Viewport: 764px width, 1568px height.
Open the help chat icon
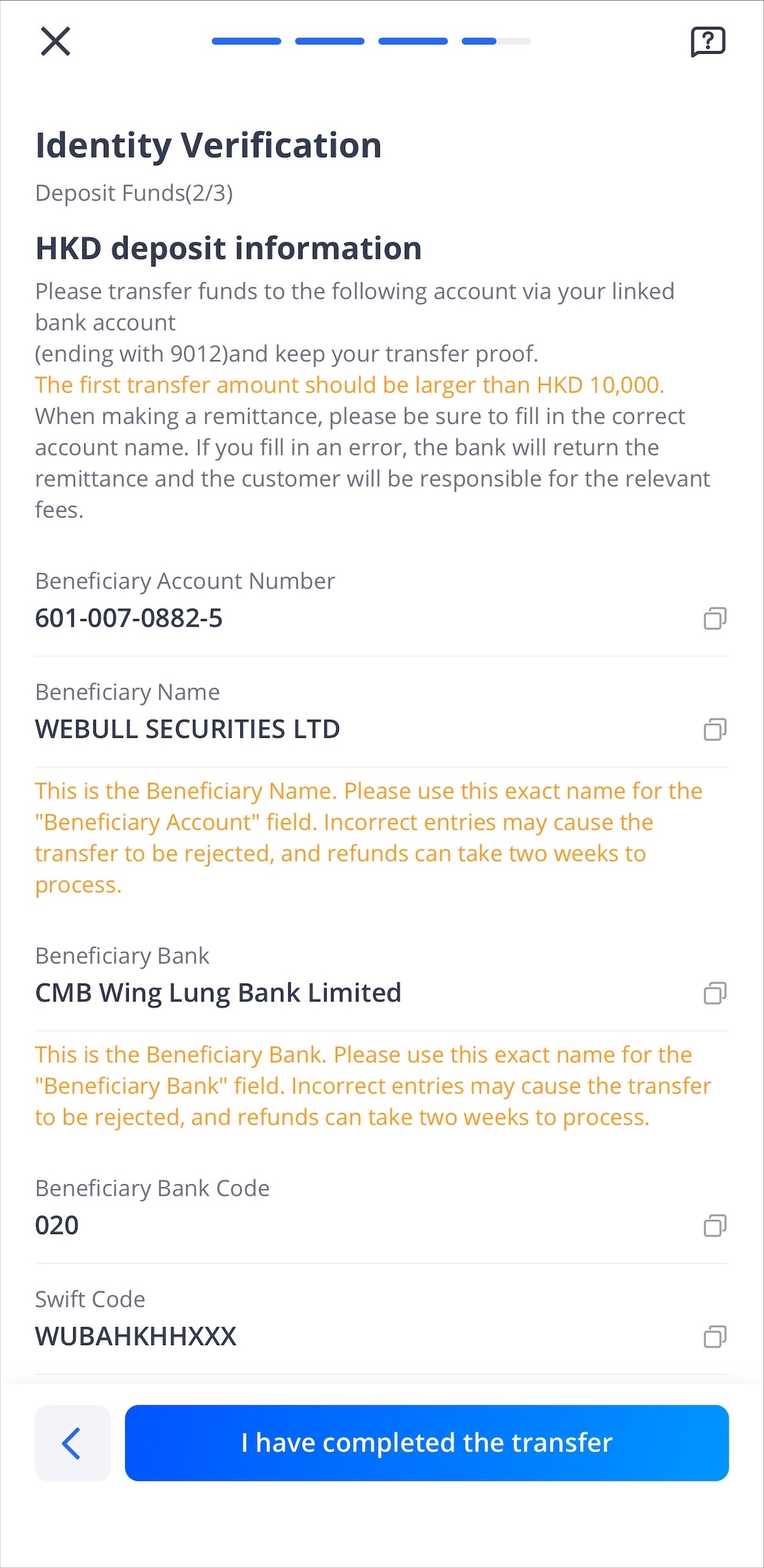click(x=708, y=41)
